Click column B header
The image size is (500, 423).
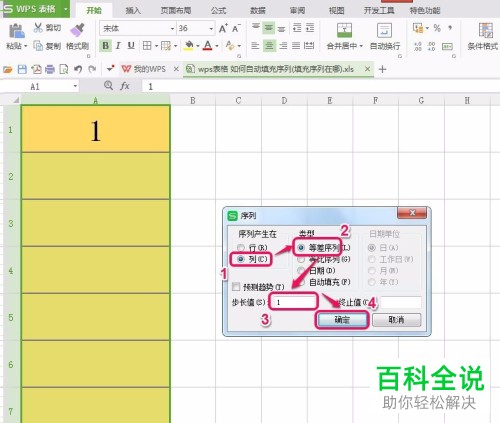pos(193,100)
